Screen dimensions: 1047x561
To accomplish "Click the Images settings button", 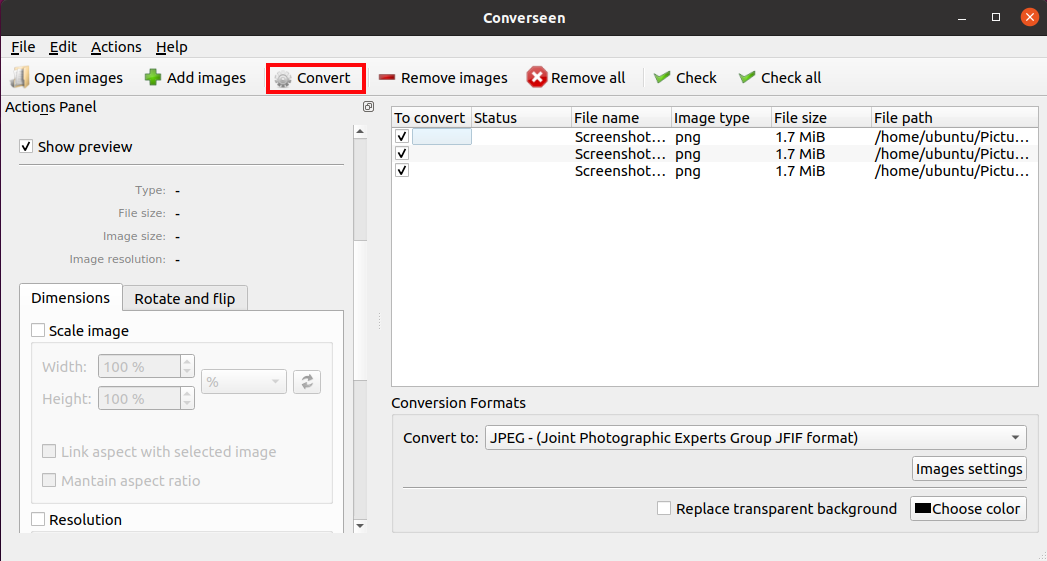I will [x=969, y=469].
